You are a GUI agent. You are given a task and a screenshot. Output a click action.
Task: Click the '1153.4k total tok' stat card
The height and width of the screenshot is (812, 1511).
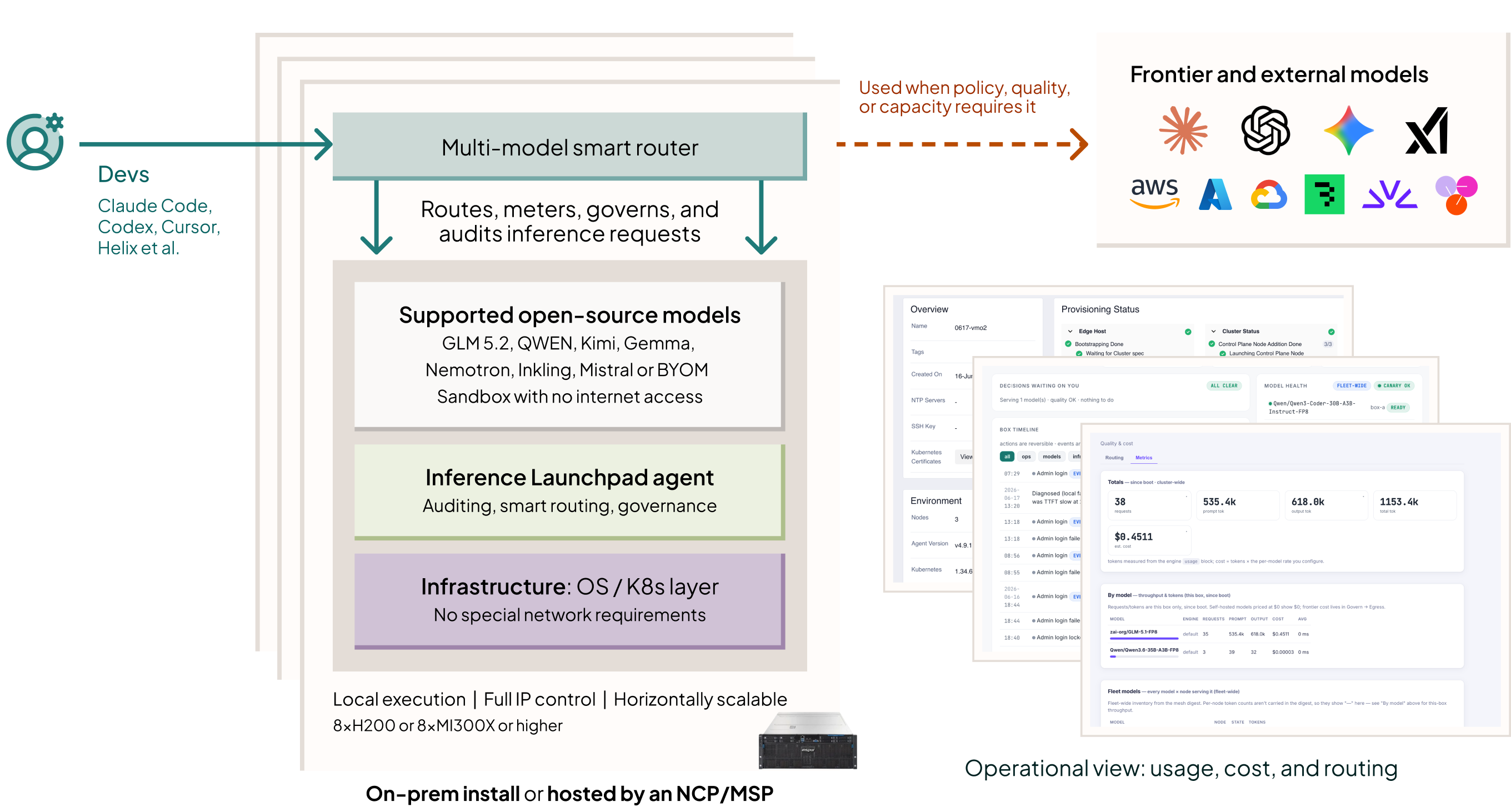pyautogui.click(x=1415, y=505)
